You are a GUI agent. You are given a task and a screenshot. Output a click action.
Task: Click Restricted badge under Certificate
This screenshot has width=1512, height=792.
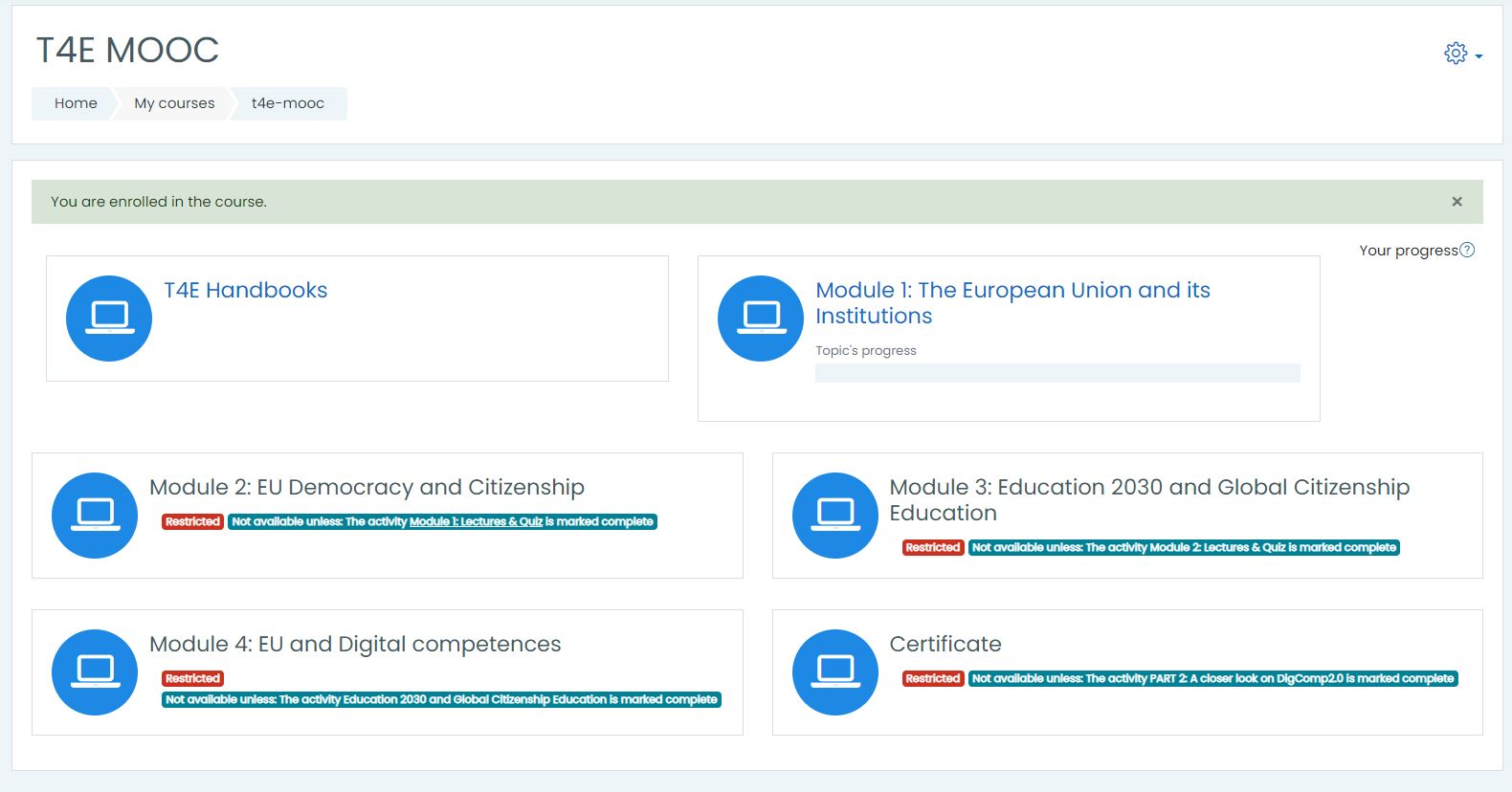click(x=933, y=679)
